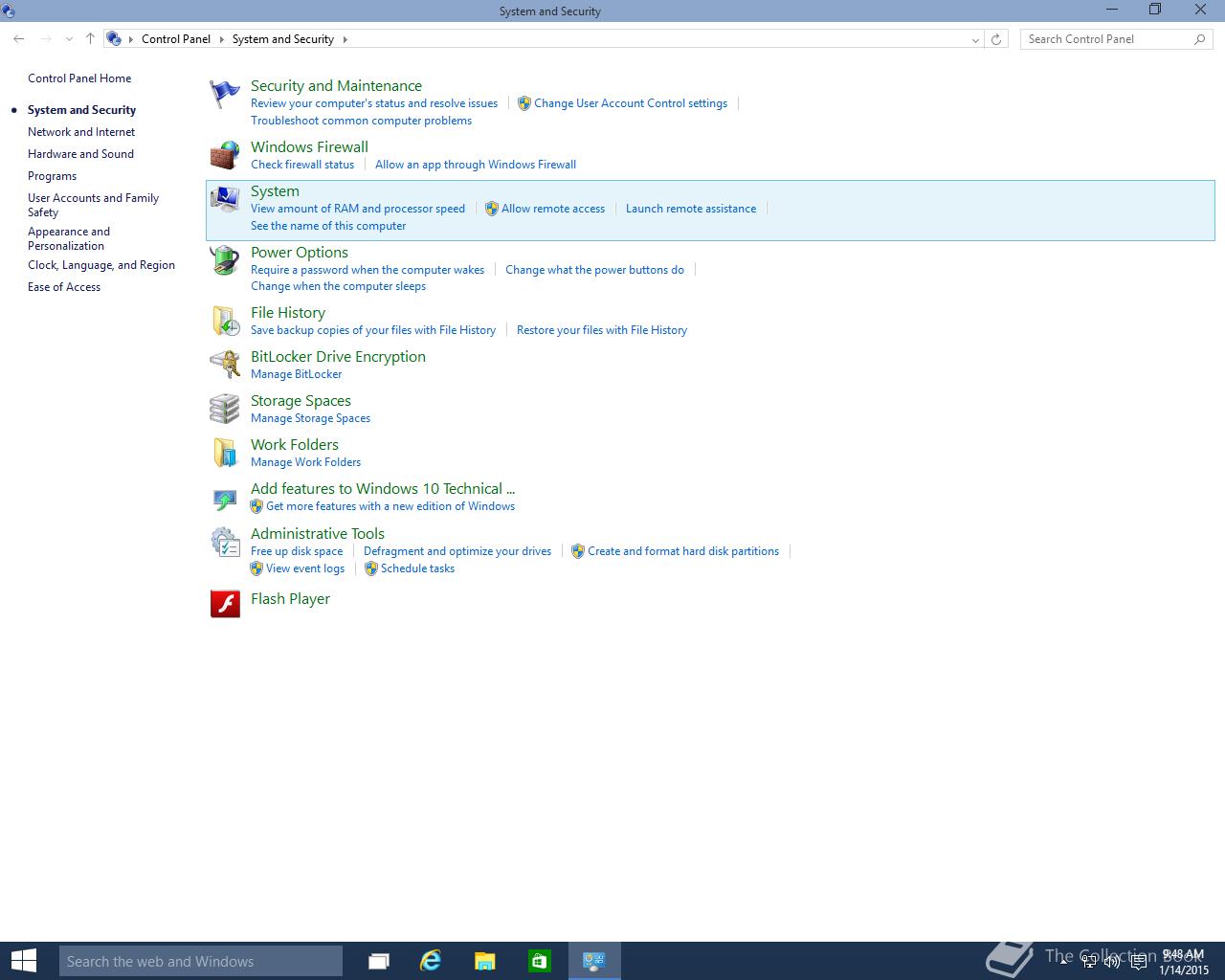
Task: Select Network and Internet category
Action: (x=81, y=132)
